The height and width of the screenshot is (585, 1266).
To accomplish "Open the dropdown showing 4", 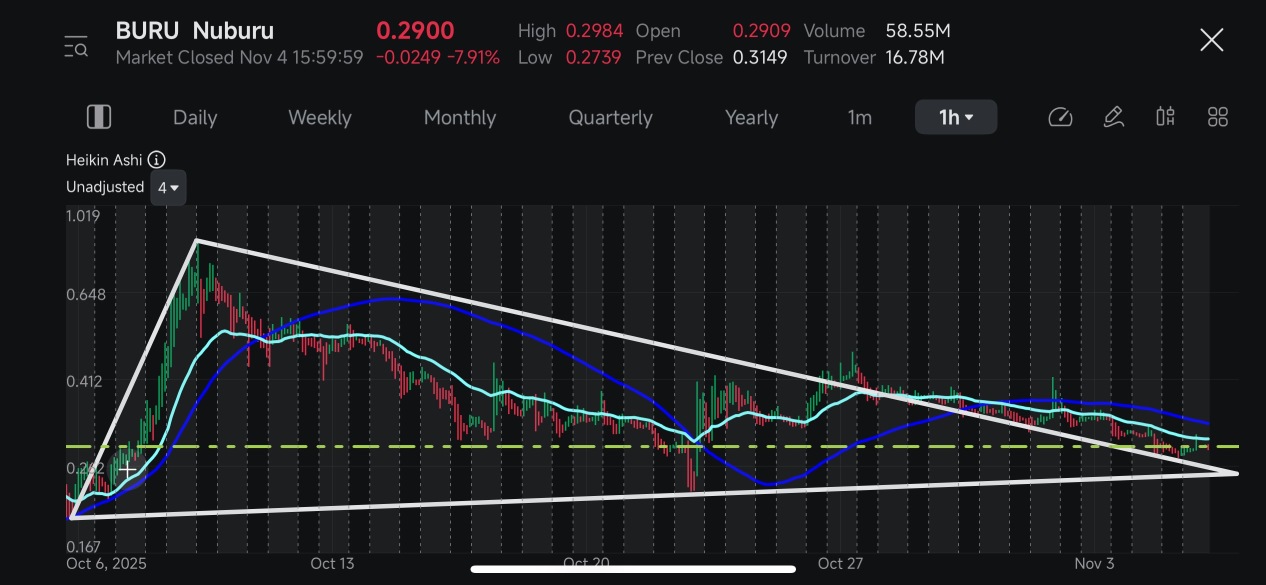I will click(x=168, y=187).
